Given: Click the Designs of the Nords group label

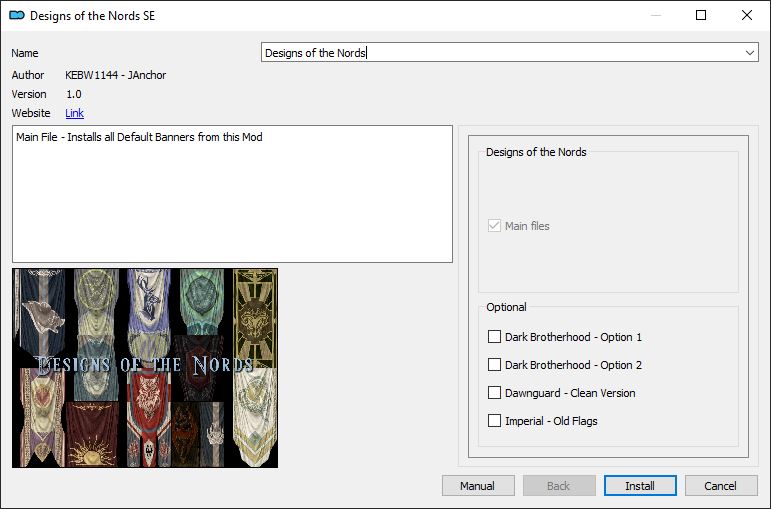Looking at the screenshot, I should pos(536,152).
